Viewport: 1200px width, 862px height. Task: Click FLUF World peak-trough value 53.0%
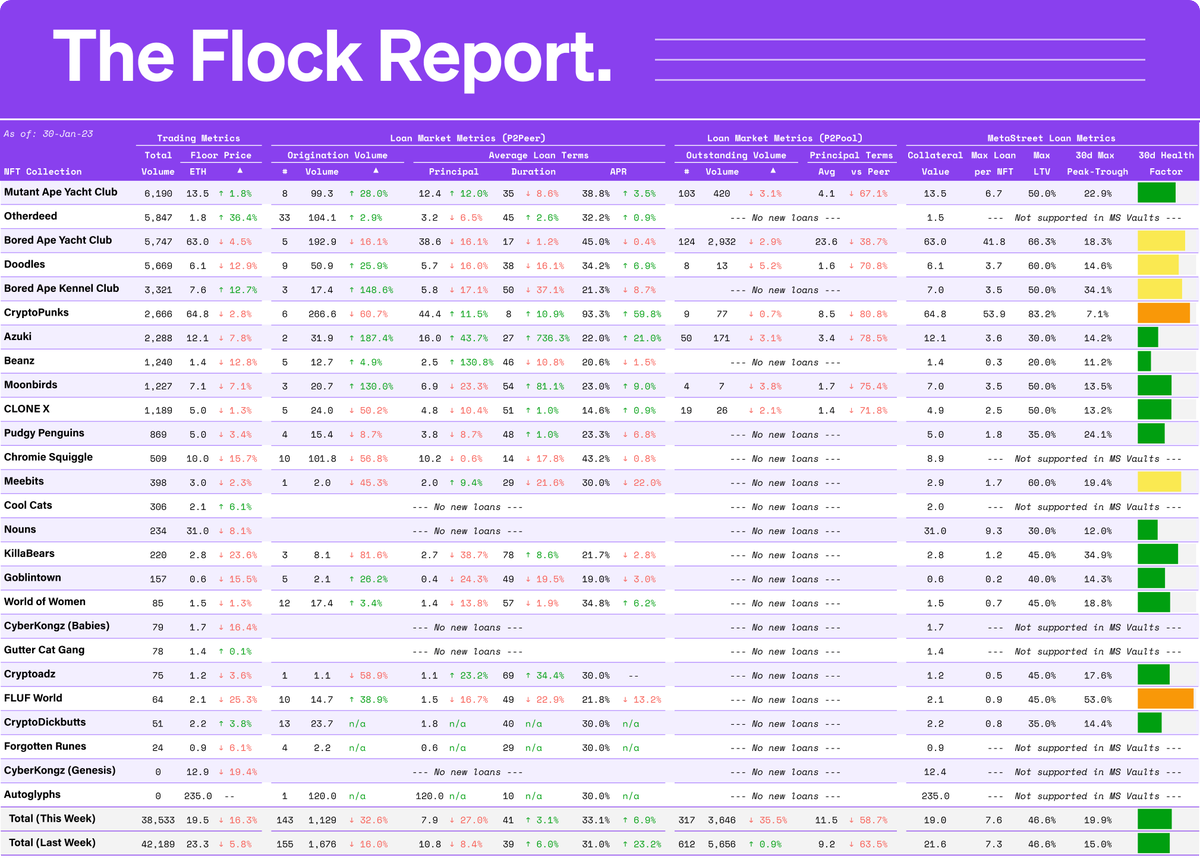tap(1095, 699)
